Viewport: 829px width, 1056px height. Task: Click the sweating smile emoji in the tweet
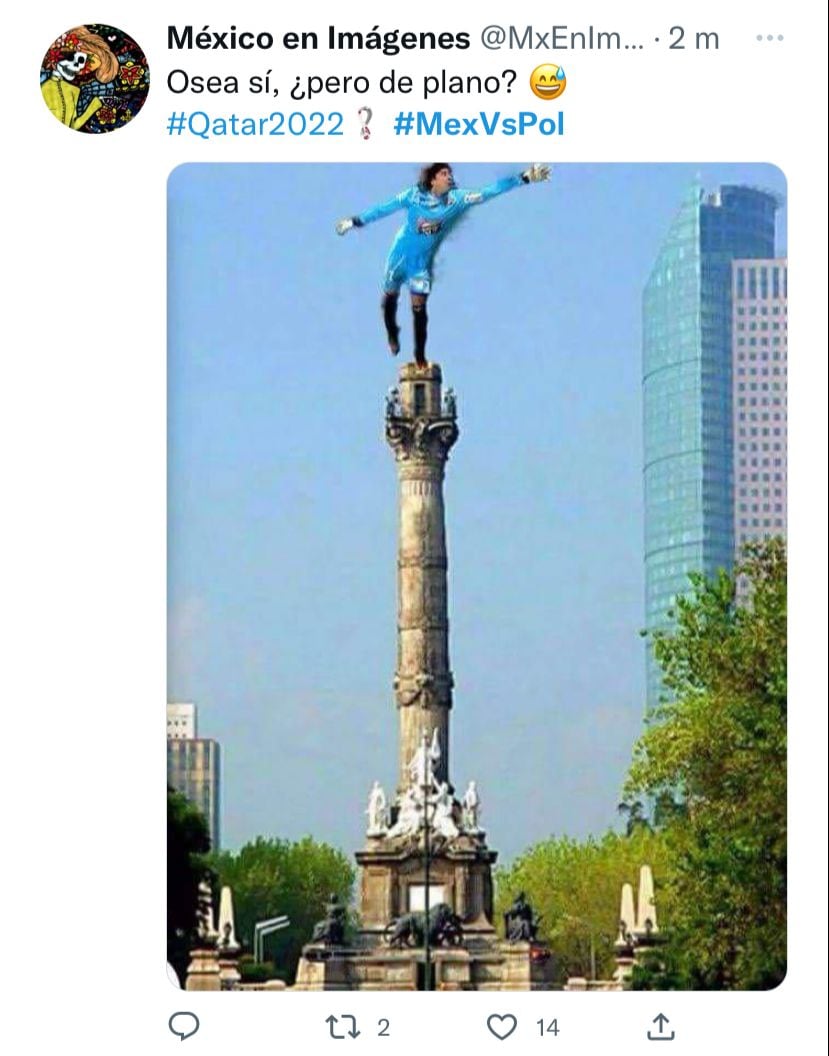click(548, 82)
